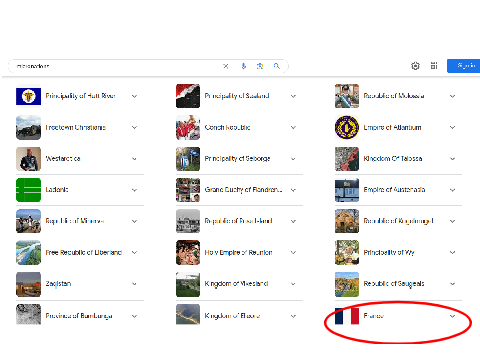
Task: Click the Province of Bumbunga label
Action: 79,316
